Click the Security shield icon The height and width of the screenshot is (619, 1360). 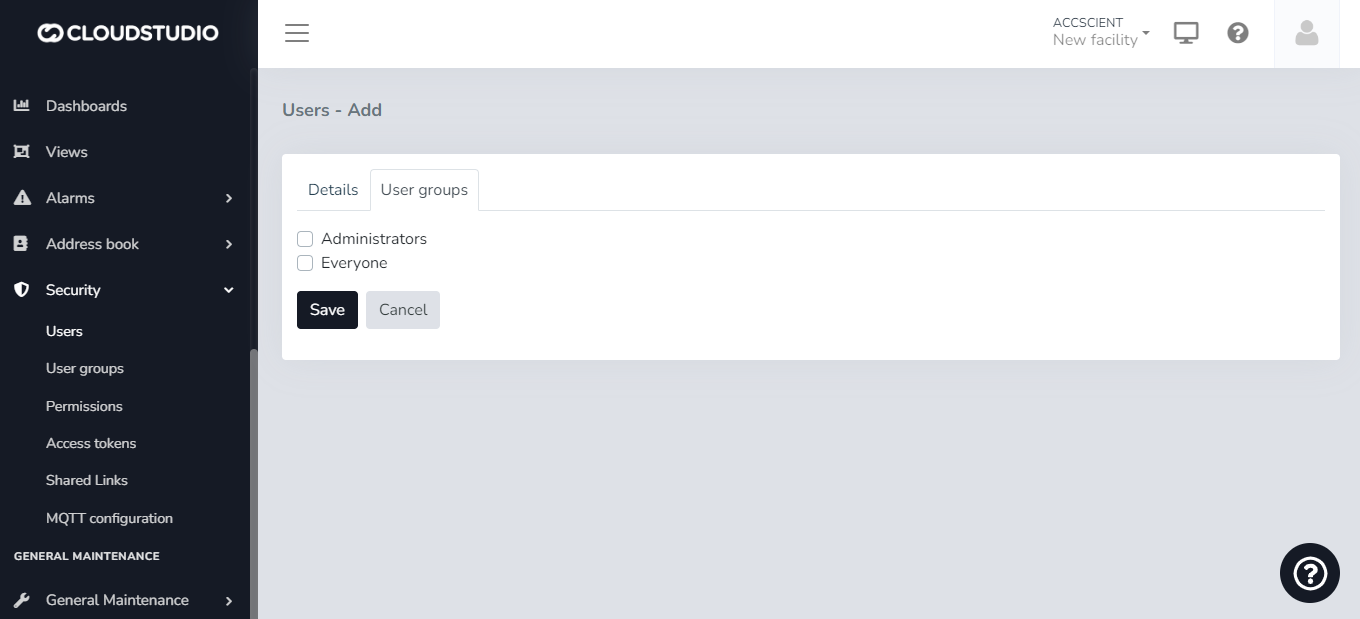[21, 290]
